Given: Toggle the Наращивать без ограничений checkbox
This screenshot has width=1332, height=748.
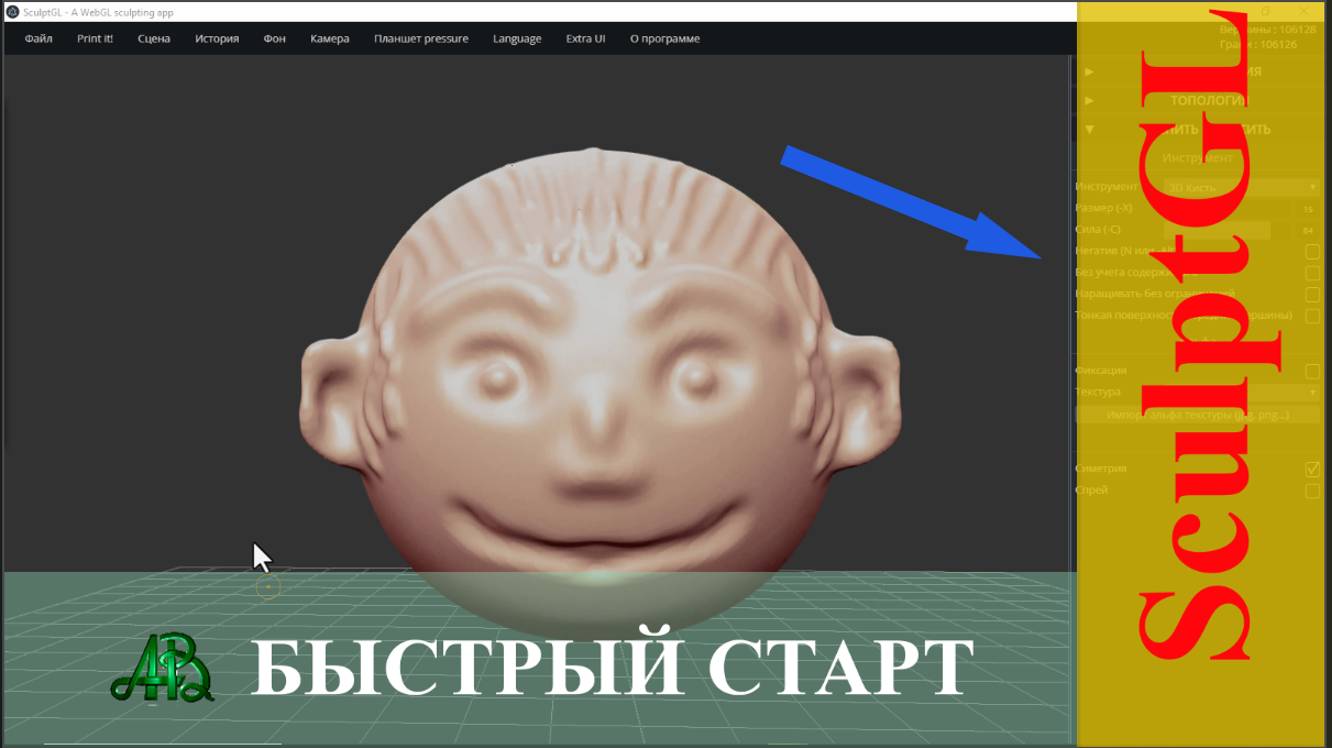Looking at the screenshot, I should 1313,294.
